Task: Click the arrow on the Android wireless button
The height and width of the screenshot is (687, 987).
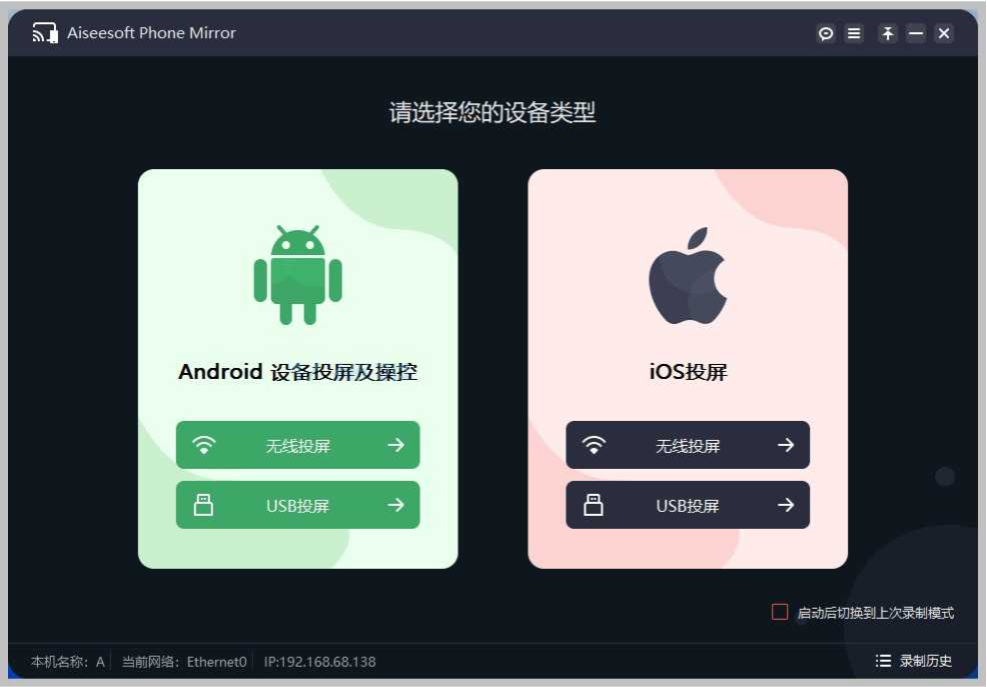Action: [396, 445]
